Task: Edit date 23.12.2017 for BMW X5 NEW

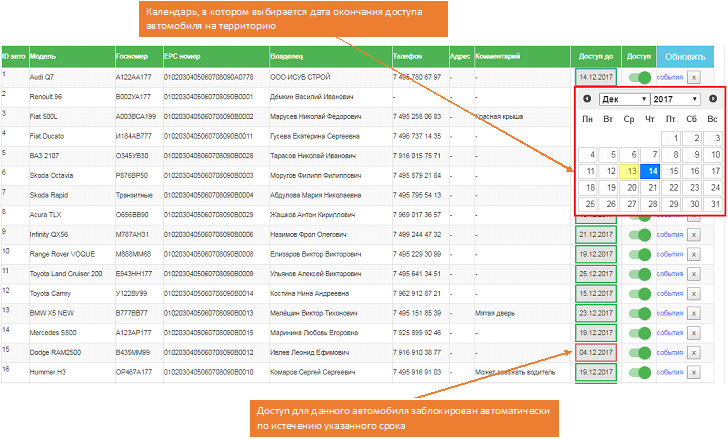Action: [596, 313]
